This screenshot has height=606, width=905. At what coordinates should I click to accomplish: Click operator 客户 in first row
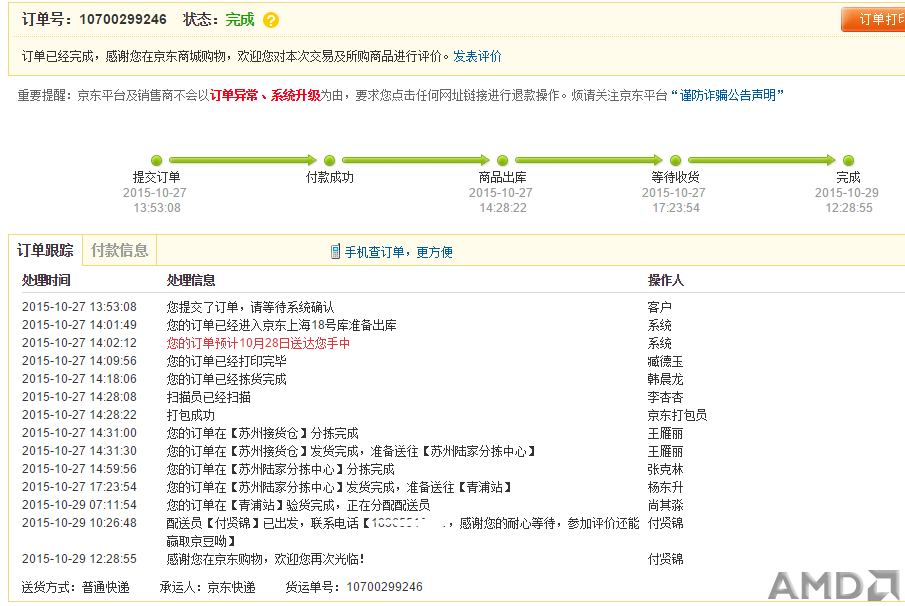coord(660,307)
